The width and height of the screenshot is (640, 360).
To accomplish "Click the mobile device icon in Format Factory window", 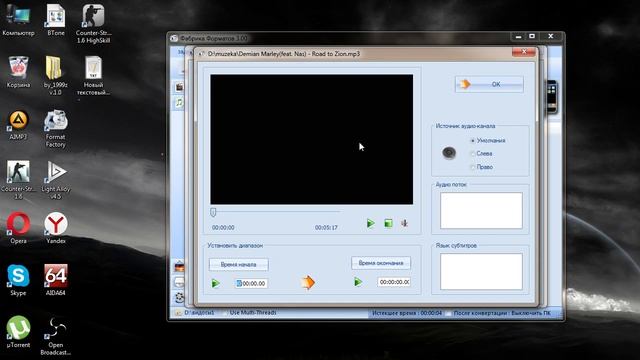I will (551, 97).
